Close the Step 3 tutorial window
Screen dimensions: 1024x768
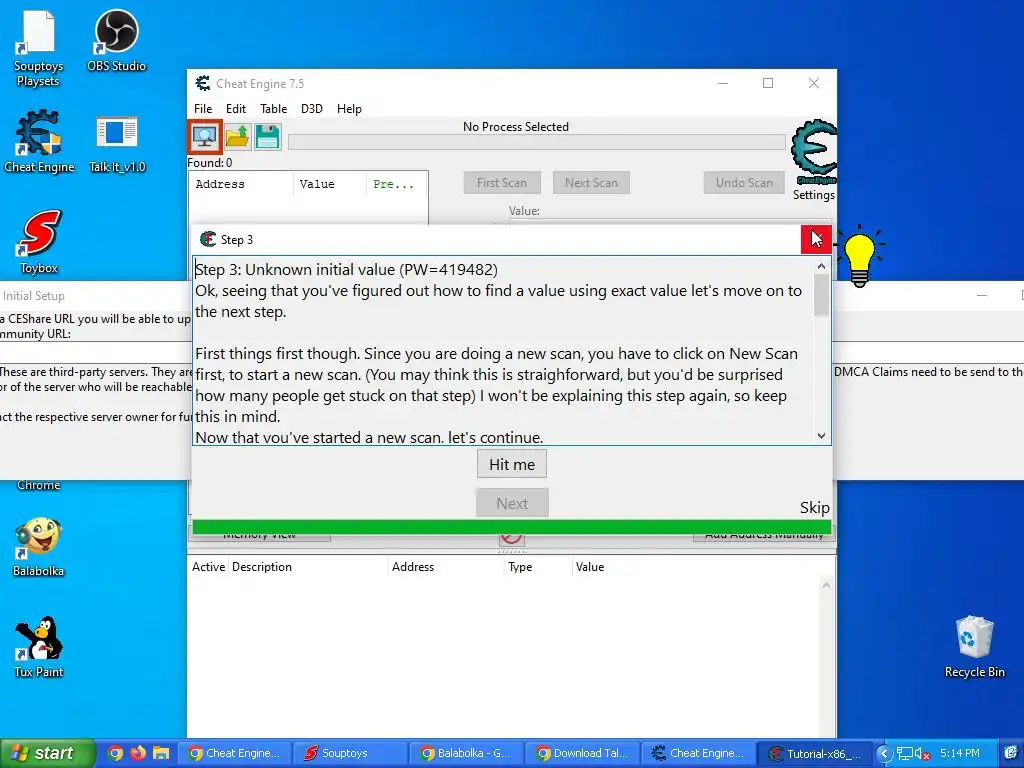point(816,239)
